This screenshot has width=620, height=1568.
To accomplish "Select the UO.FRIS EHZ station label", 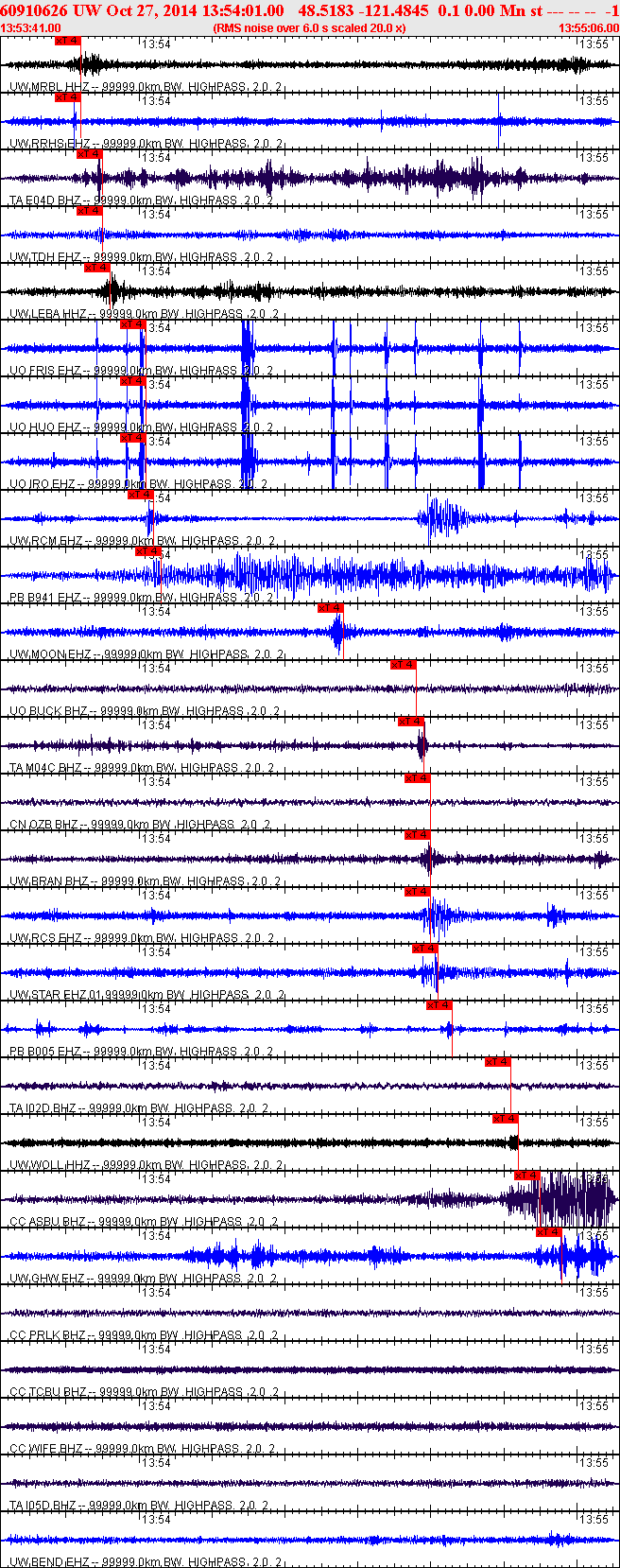I will click(x=141, y=371).
